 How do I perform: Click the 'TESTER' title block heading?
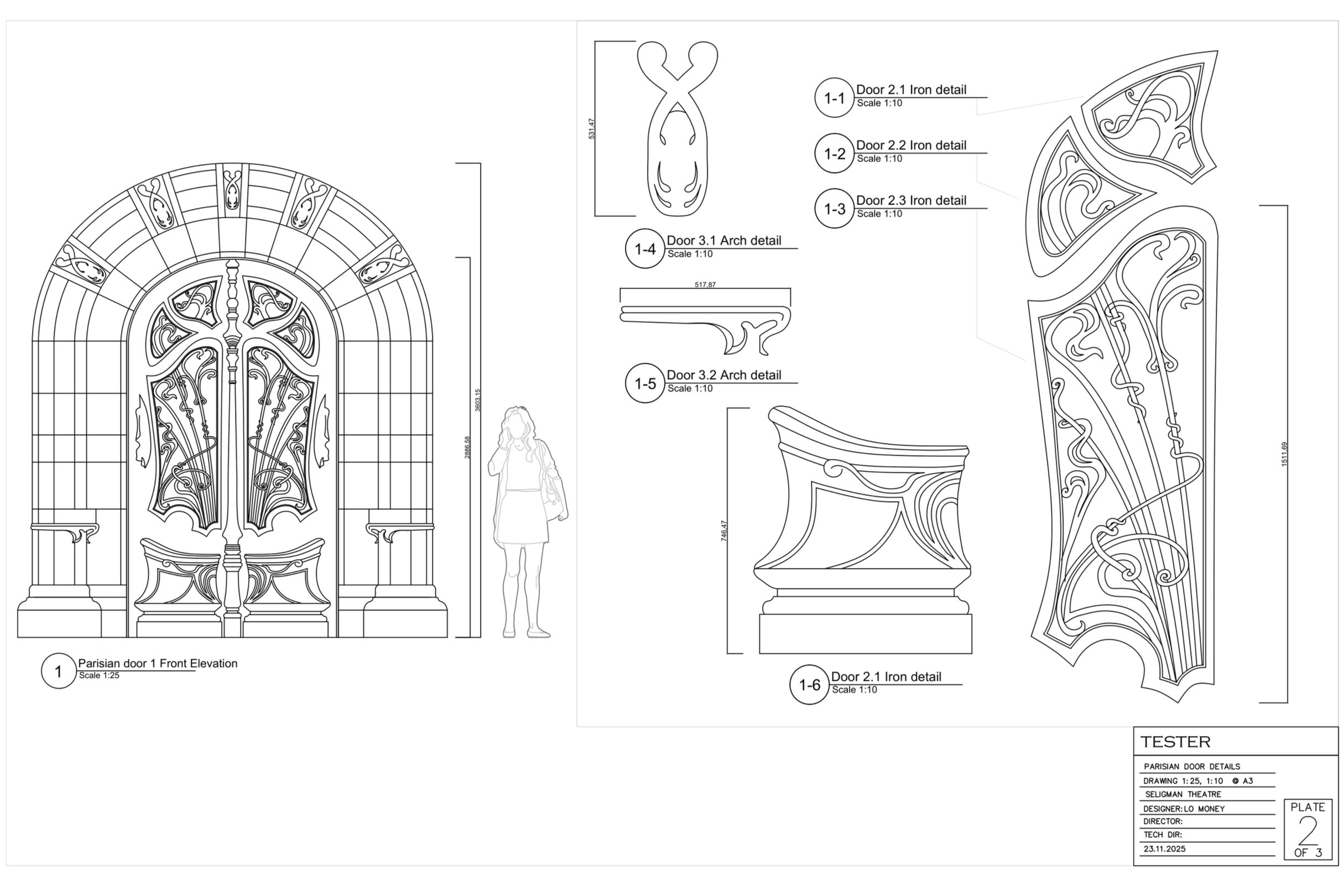pyautogui.click(x=1175, y=742)
